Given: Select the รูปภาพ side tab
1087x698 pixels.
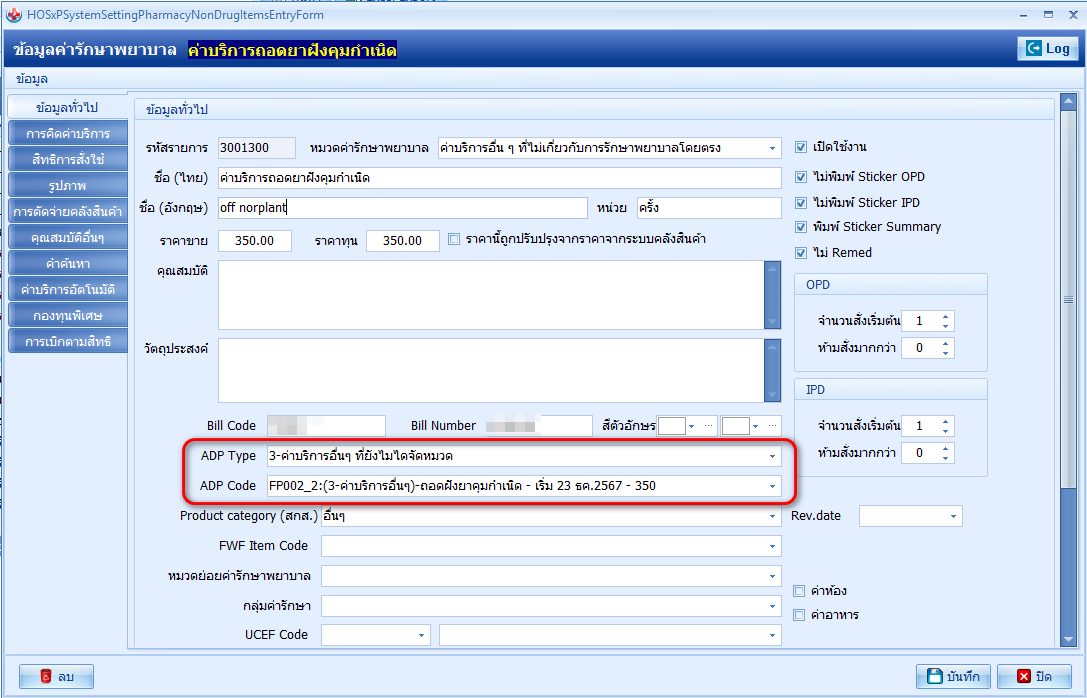Looking at the screenshot, I should click(x=68, y=186).
